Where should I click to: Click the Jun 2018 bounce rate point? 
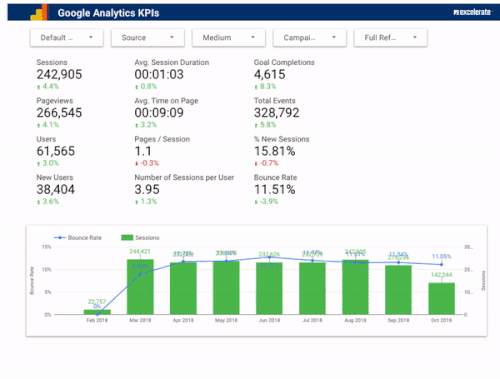(269, 257)
